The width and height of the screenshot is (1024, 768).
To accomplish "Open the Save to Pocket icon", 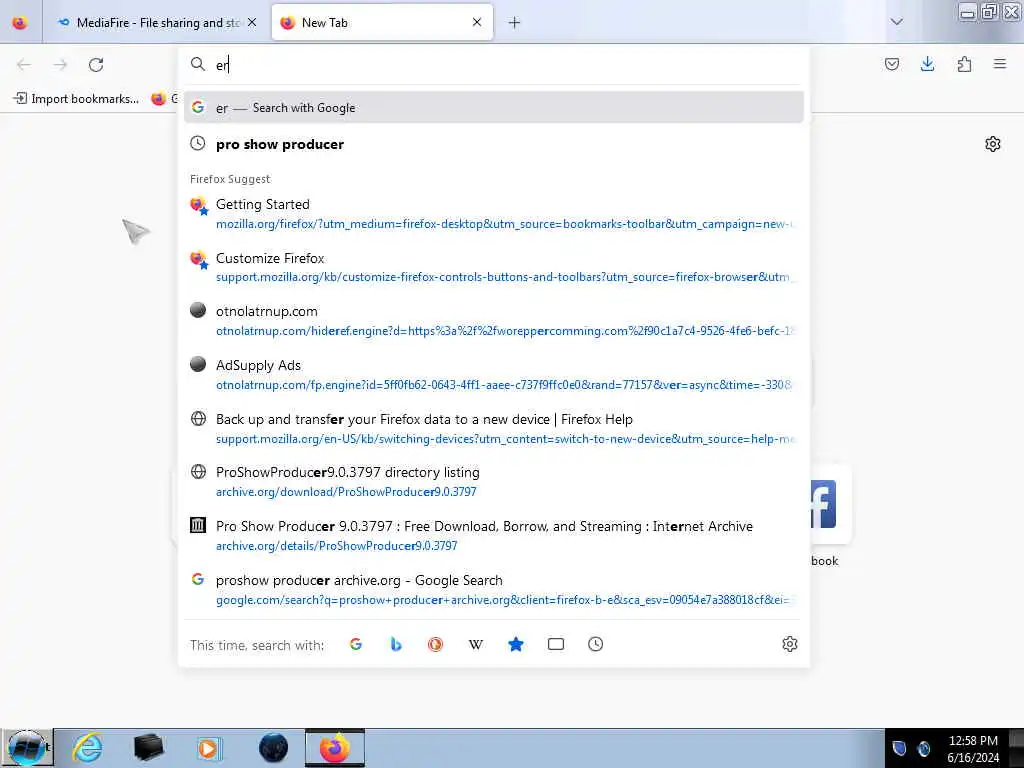I will click(891, 64).
